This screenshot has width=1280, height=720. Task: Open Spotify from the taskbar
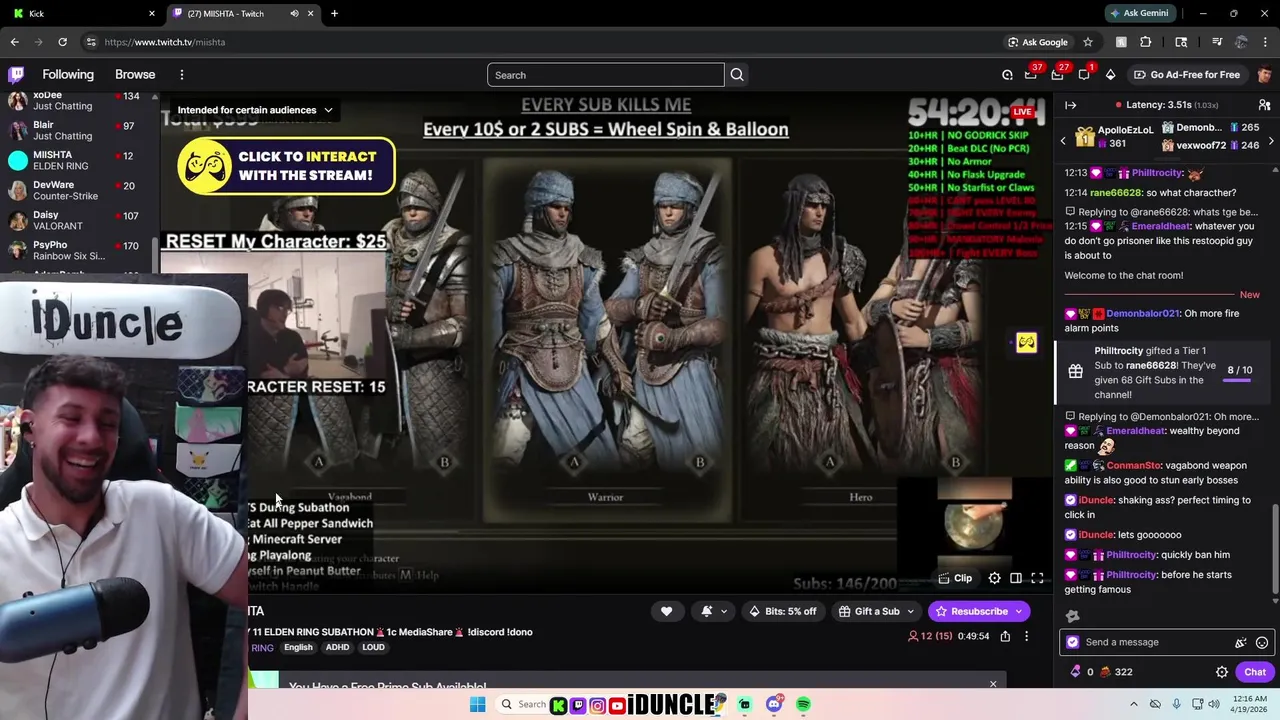803,705
